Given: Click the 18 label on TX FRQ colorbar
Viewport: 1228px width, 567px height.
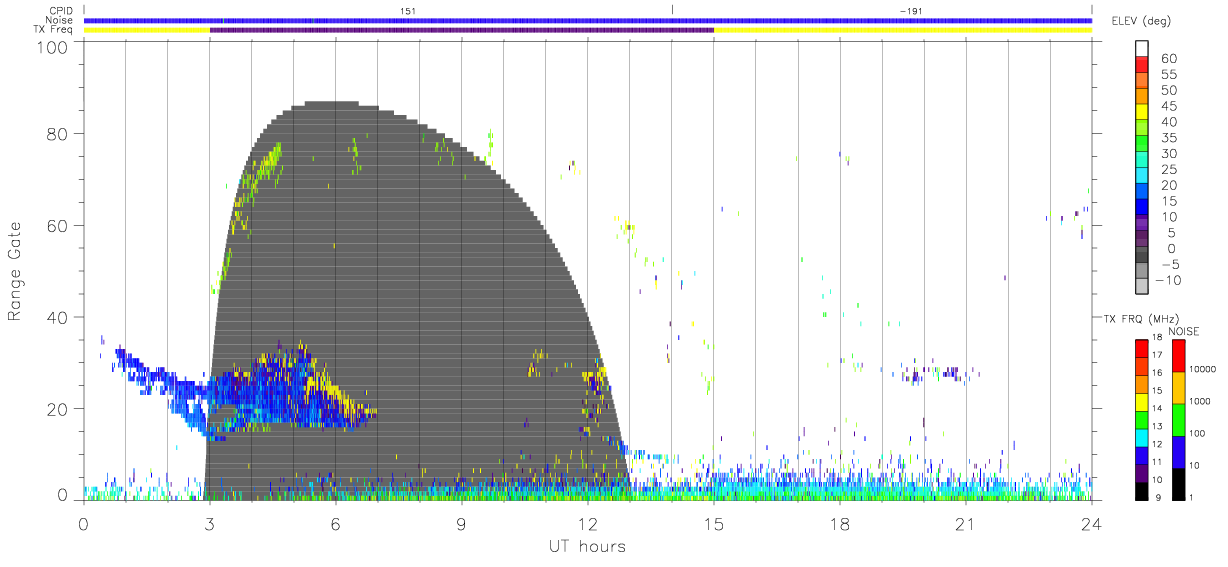Looking at the screenshot, I should [1156, 337].
